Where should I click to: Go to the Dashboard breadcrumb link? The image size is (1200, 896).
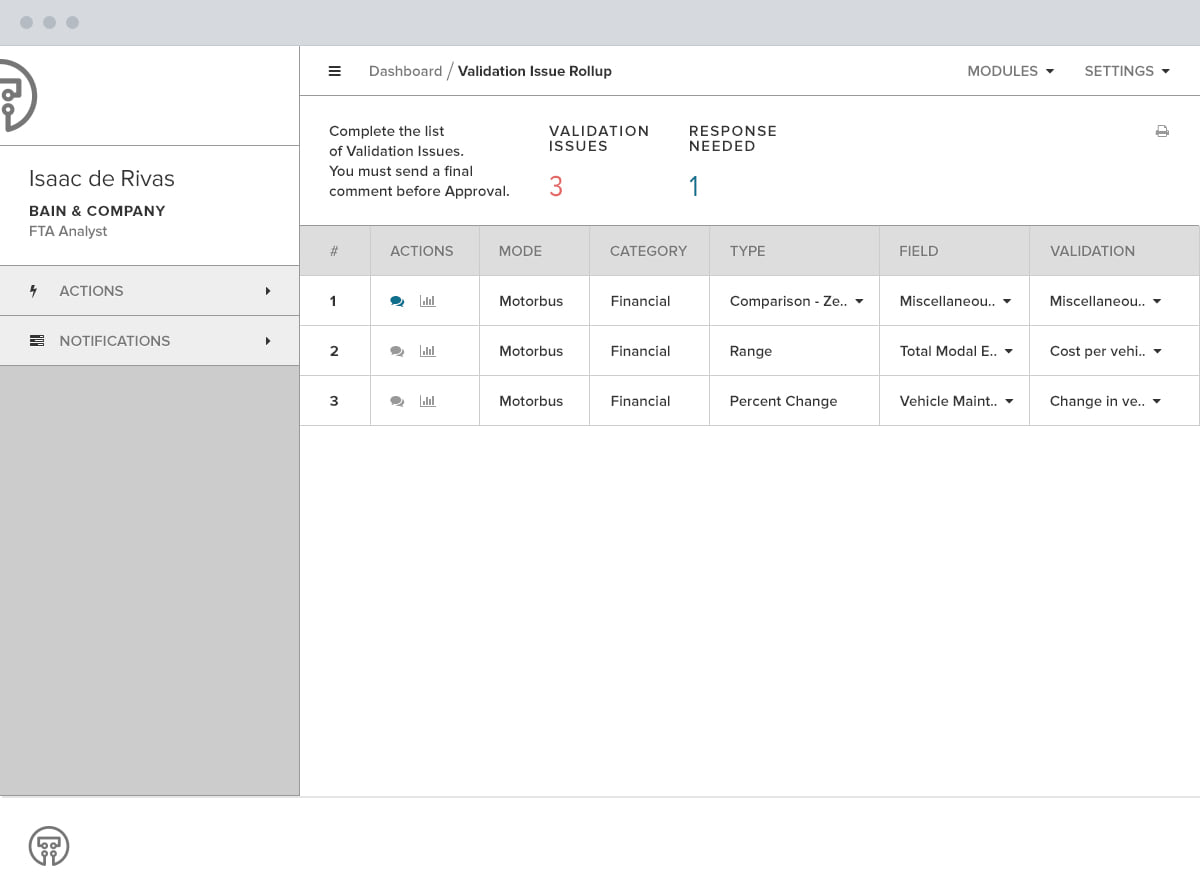(x=405, y=71)
